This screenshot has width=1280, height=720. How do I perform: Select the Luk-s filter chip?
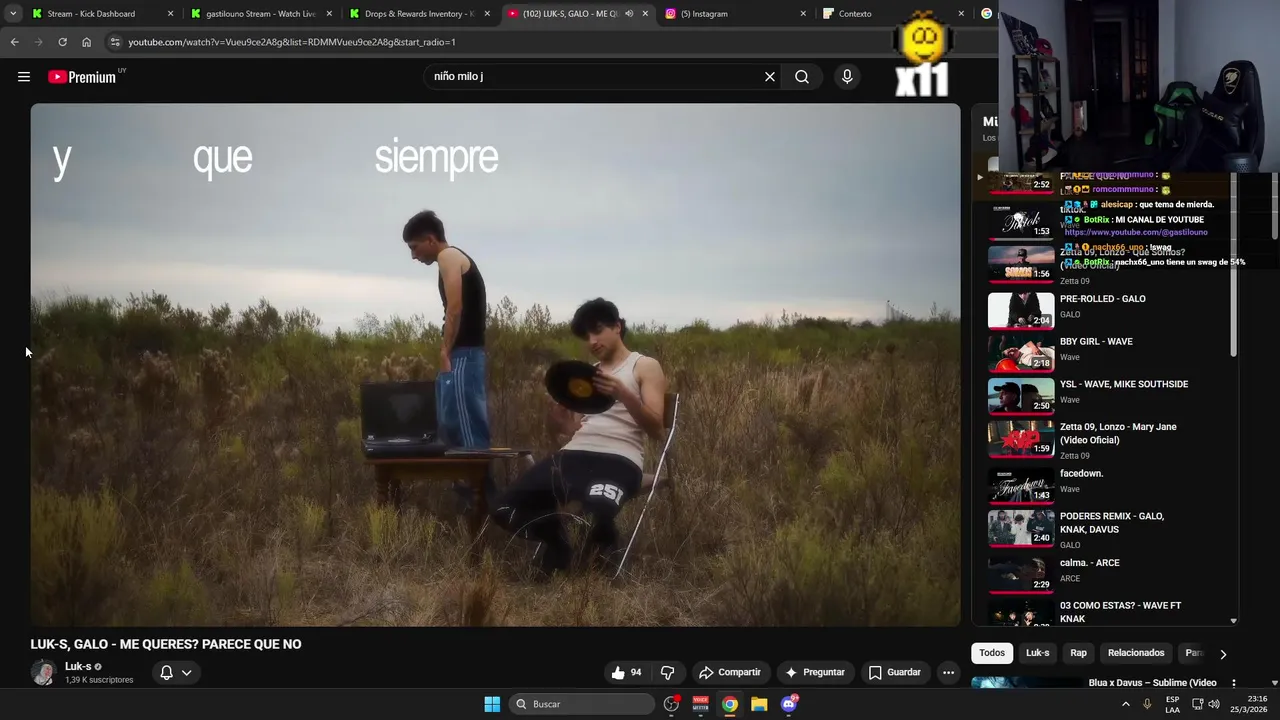point(1037,653)
